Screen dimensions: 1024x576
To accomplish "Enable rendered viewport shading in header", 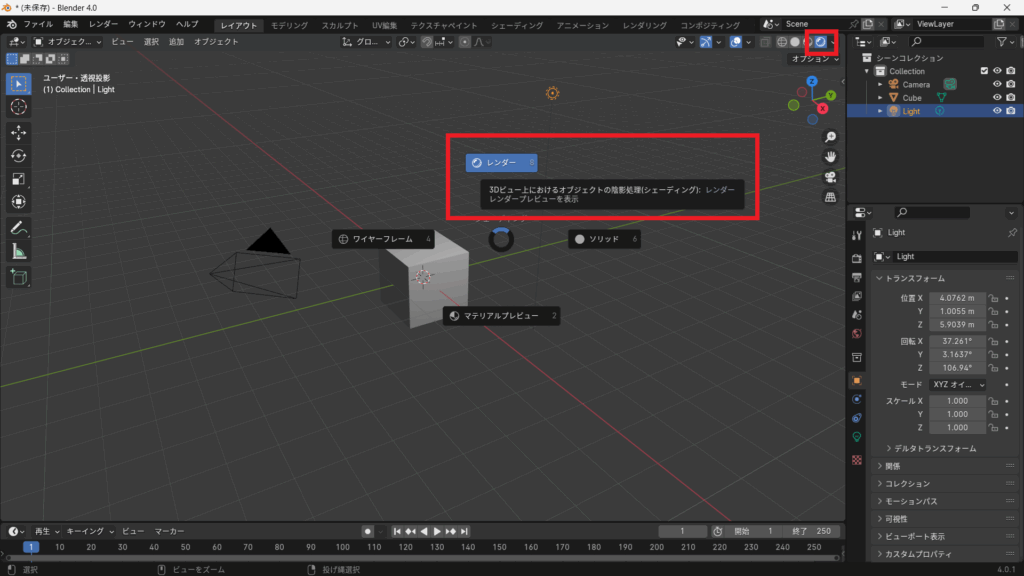I will pos(821,42).
